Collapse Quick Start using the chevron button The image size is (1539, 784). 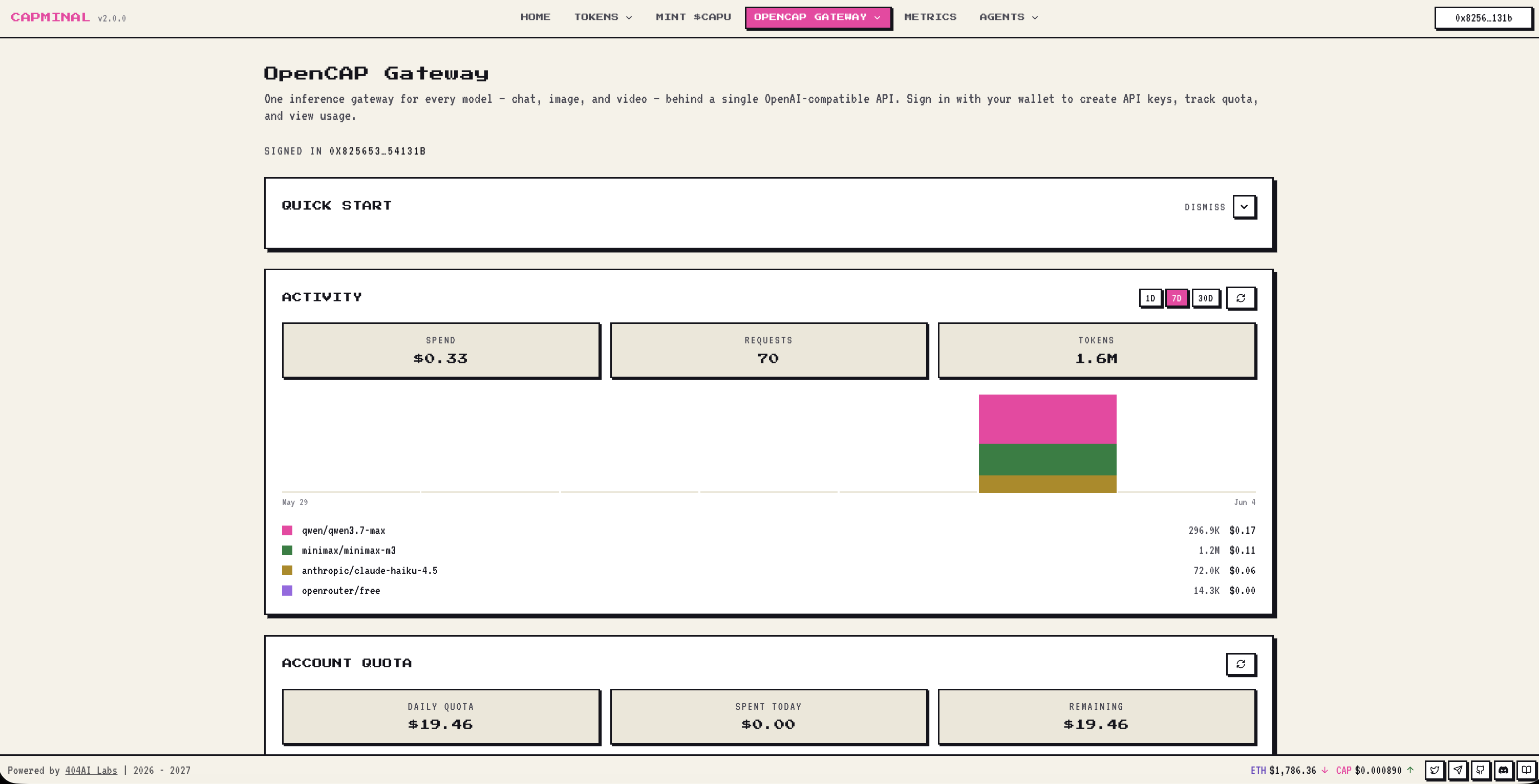pos(1244,207)
